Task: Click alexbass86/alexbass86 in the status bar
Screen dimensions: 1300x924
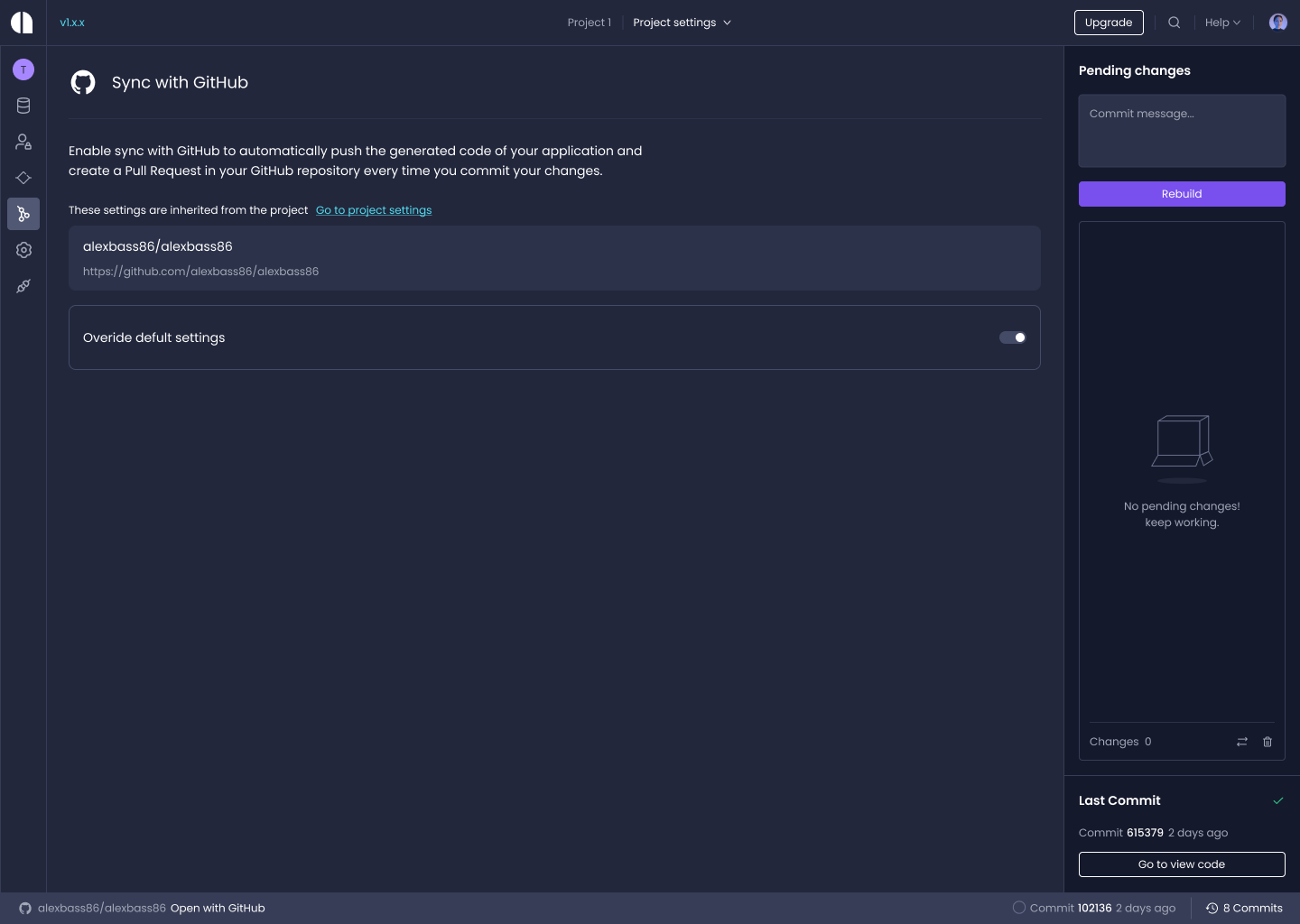Action: [102, 909]
